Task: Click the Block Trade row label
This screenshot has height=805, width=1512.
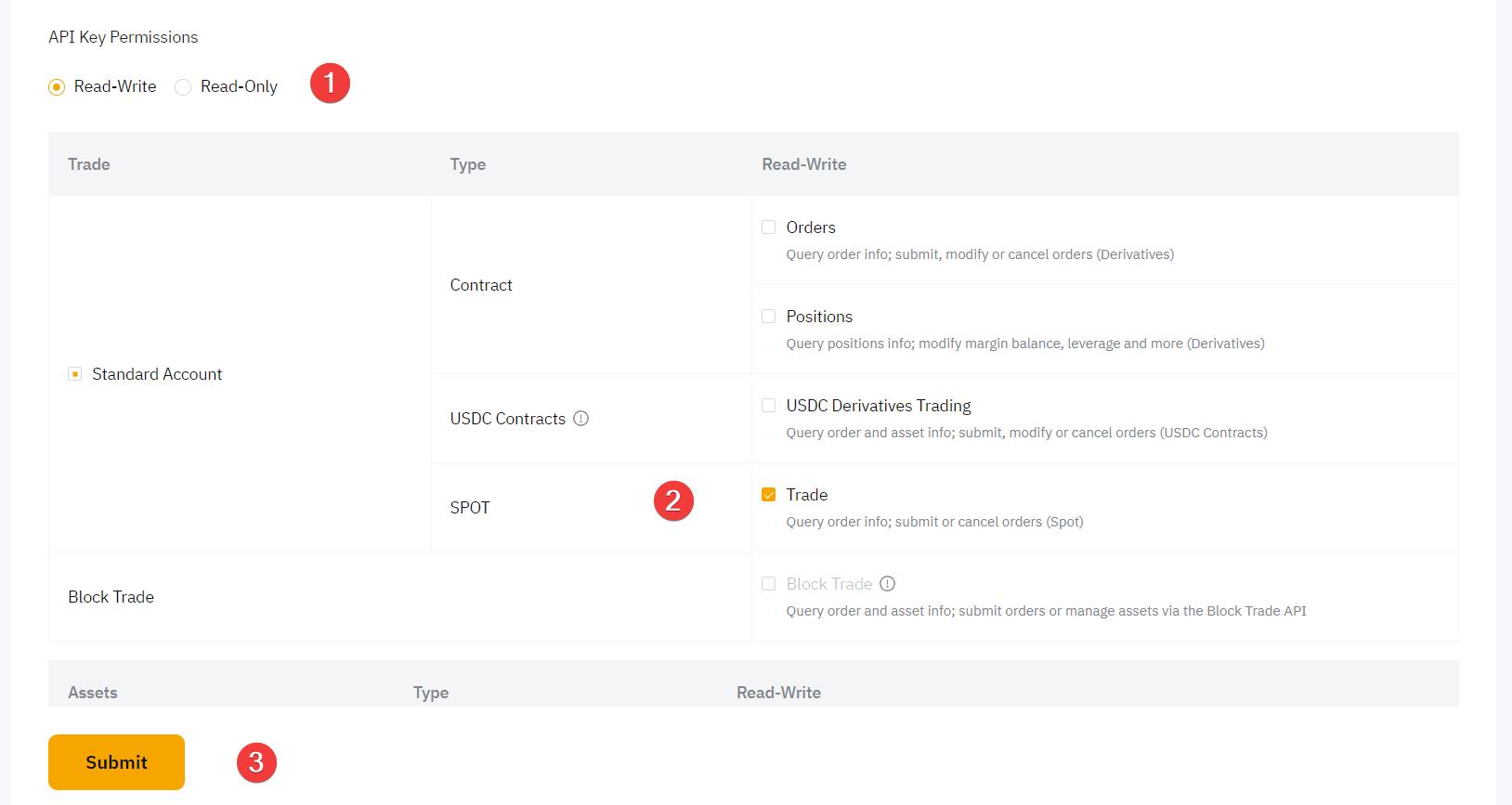Action: pos(111,597)
